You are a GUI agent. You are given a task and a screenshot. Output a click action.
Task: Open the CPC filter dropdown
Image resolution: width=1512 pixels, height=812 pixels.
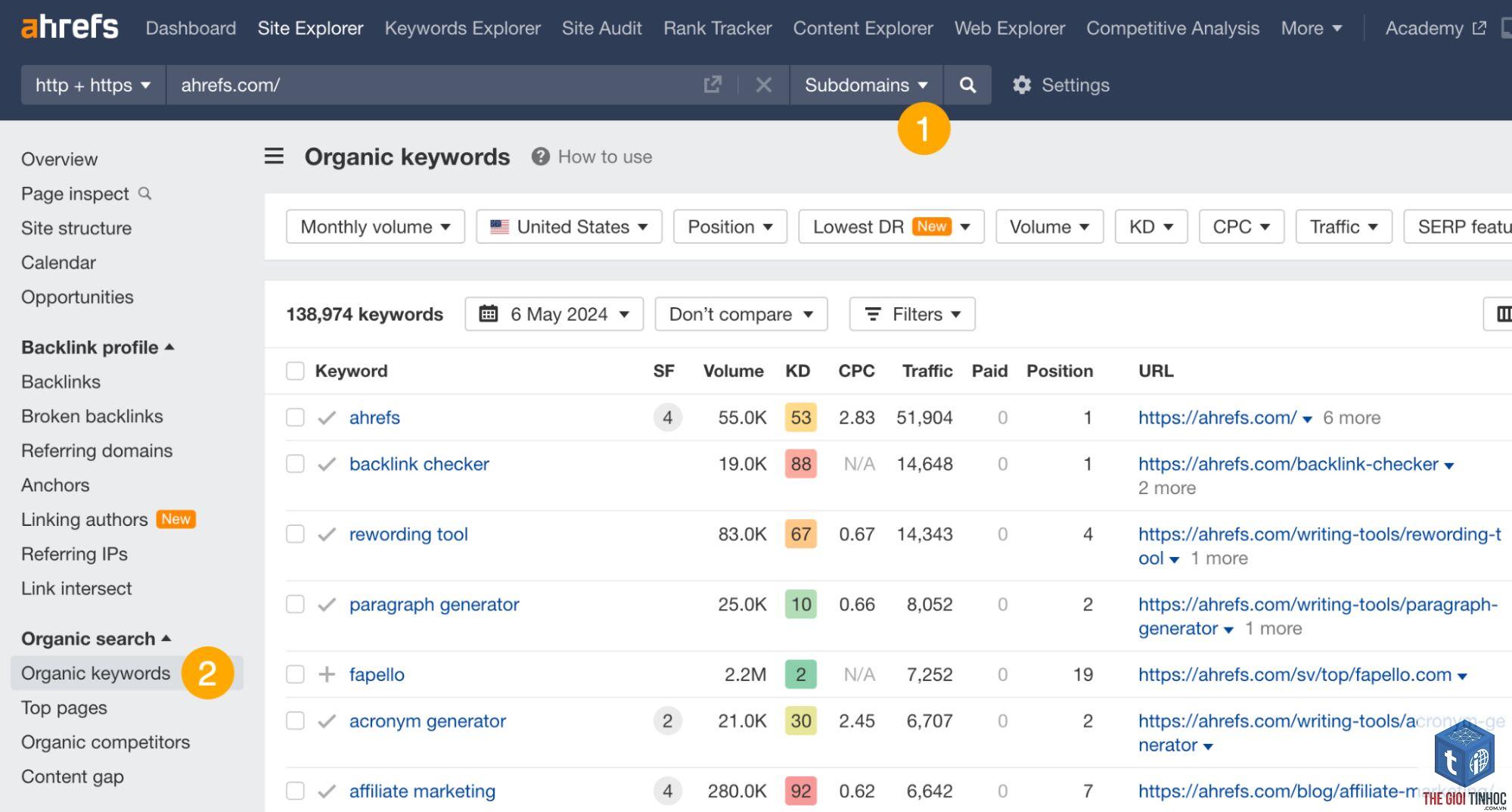pyautogui.click(x=1241, y=227)
